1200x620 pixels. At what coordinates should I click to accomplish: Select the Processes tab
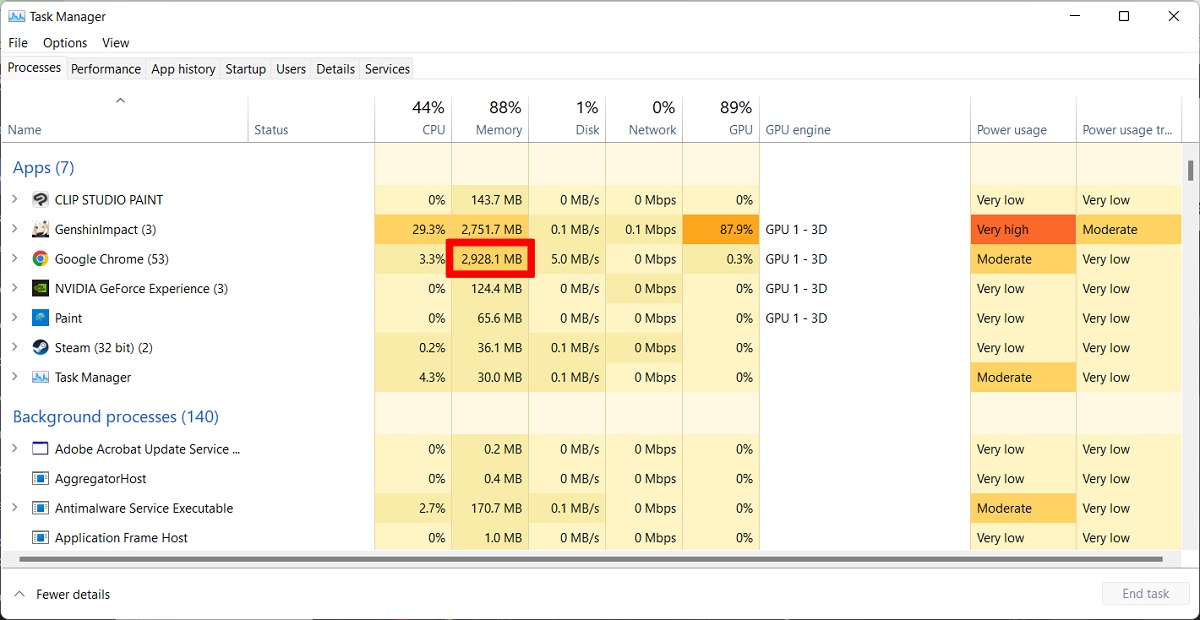pyautogui.click(x=34, y=68)
